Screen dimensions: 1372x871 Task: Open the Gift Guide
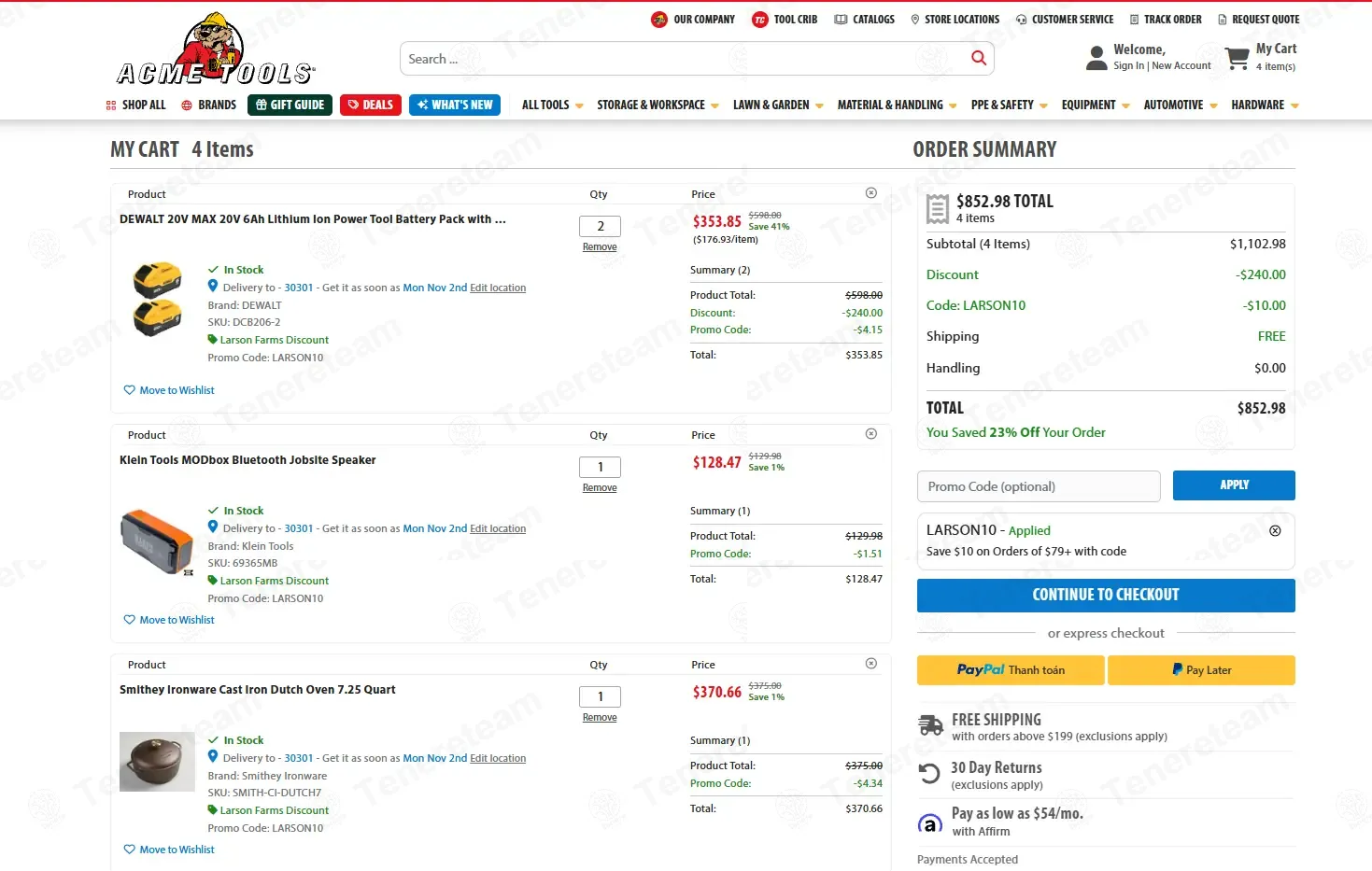click(290, 105)
